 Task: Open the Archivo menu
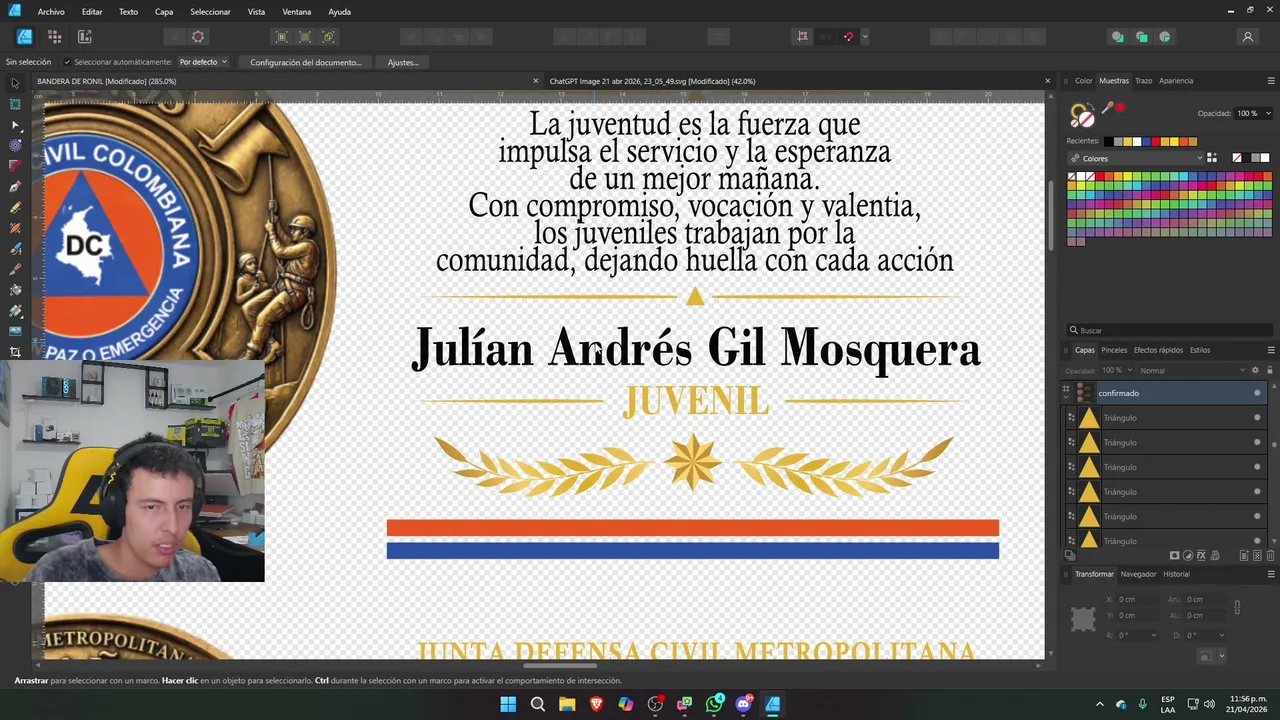51,12
